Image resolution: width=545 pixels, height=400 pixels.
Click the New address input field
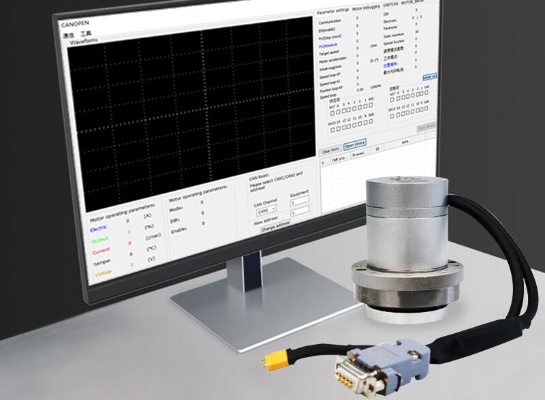pos(300,211)
